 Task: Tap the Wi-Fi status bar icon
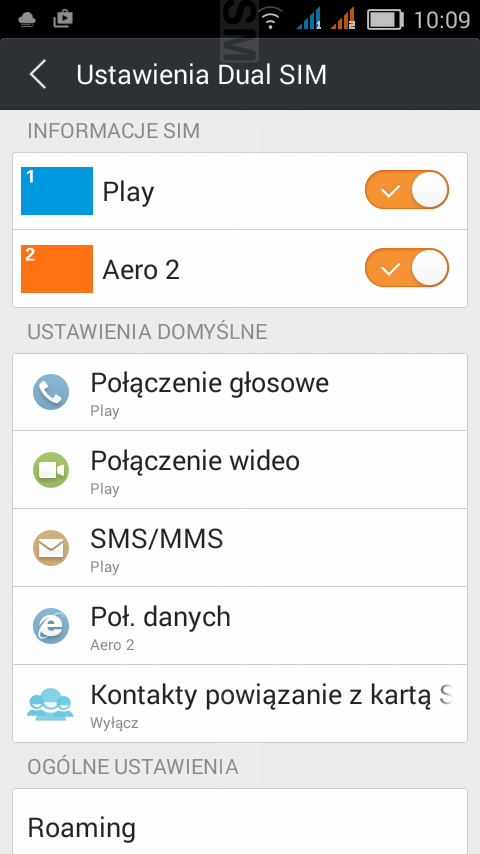(x=270, y=20)
